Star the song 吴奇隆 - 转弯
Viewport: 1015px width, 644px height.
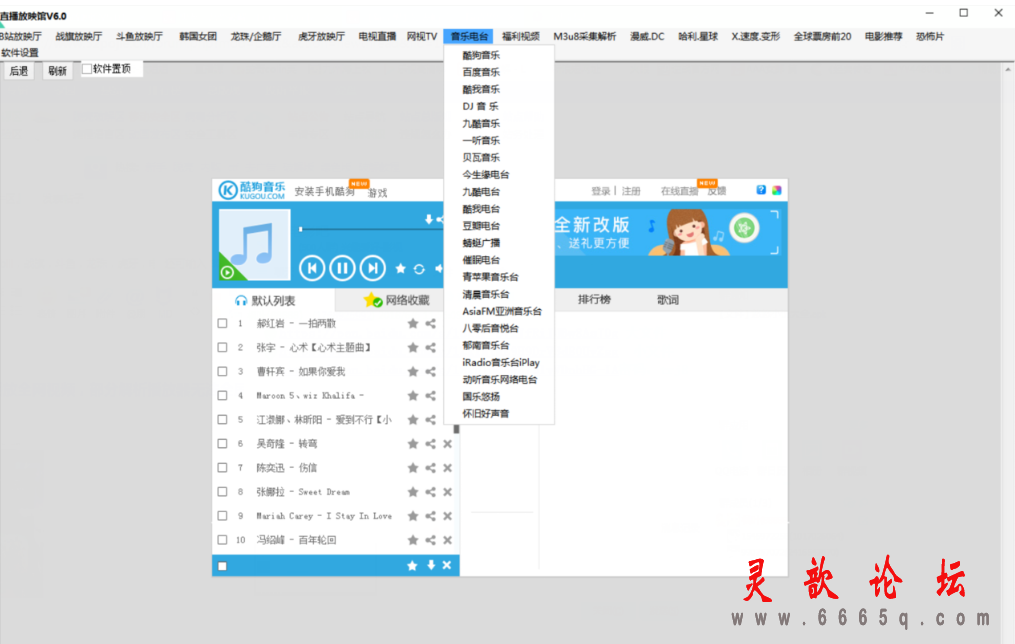point(413,444)
